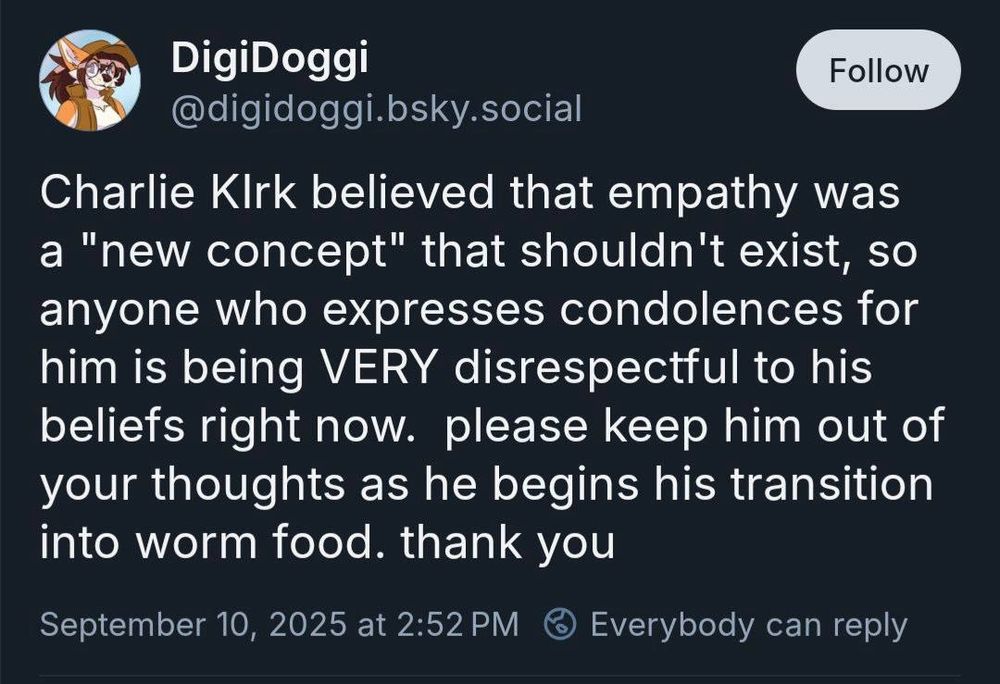Open the @digidoggi.bsky.social handle link

coord(376,107)
